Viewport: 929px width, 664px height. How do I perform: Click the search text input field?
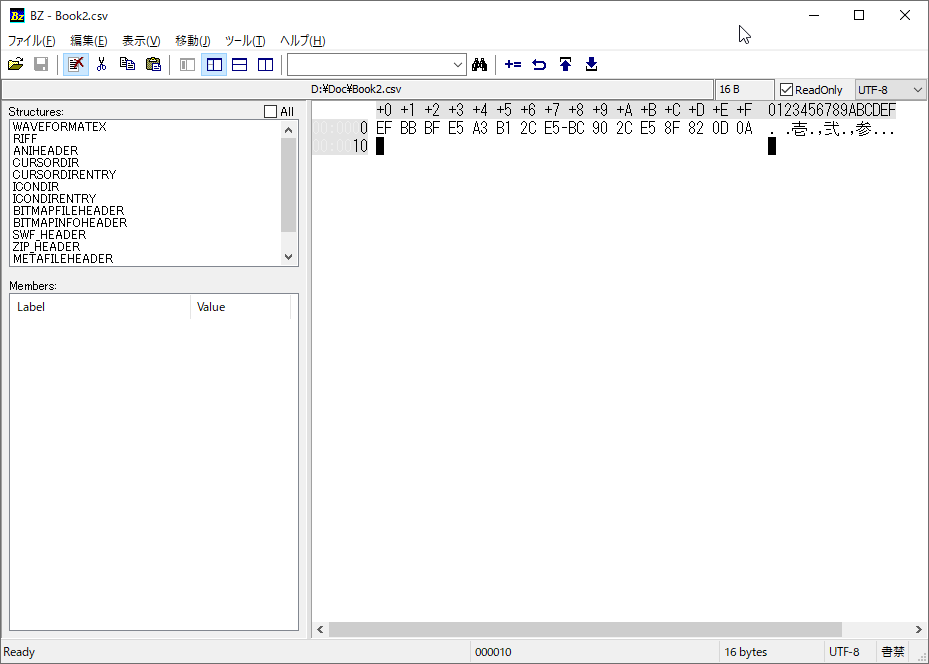[370, 65]
